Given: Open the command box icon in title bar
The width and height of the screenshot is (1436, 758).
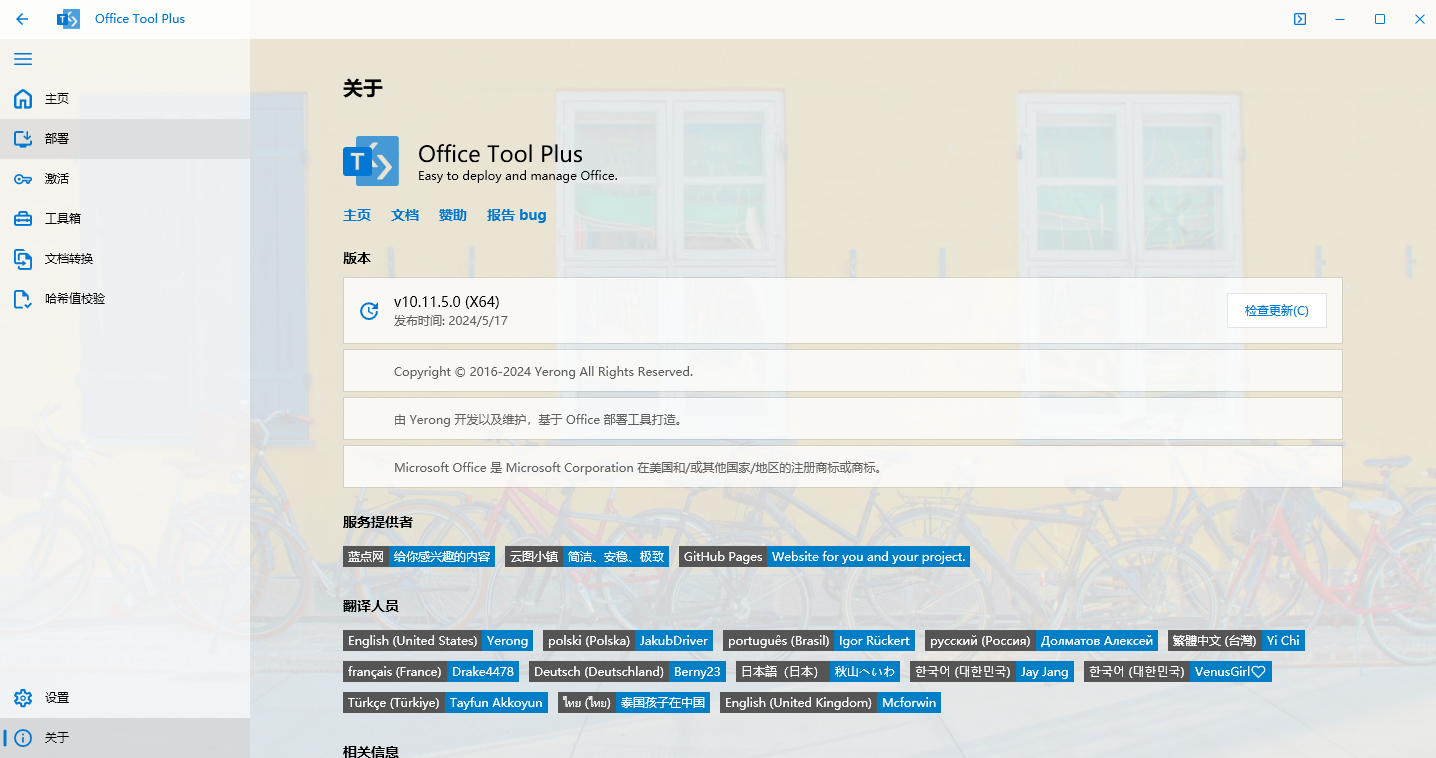Looking at the screenshot, I should coord(1300,19).
